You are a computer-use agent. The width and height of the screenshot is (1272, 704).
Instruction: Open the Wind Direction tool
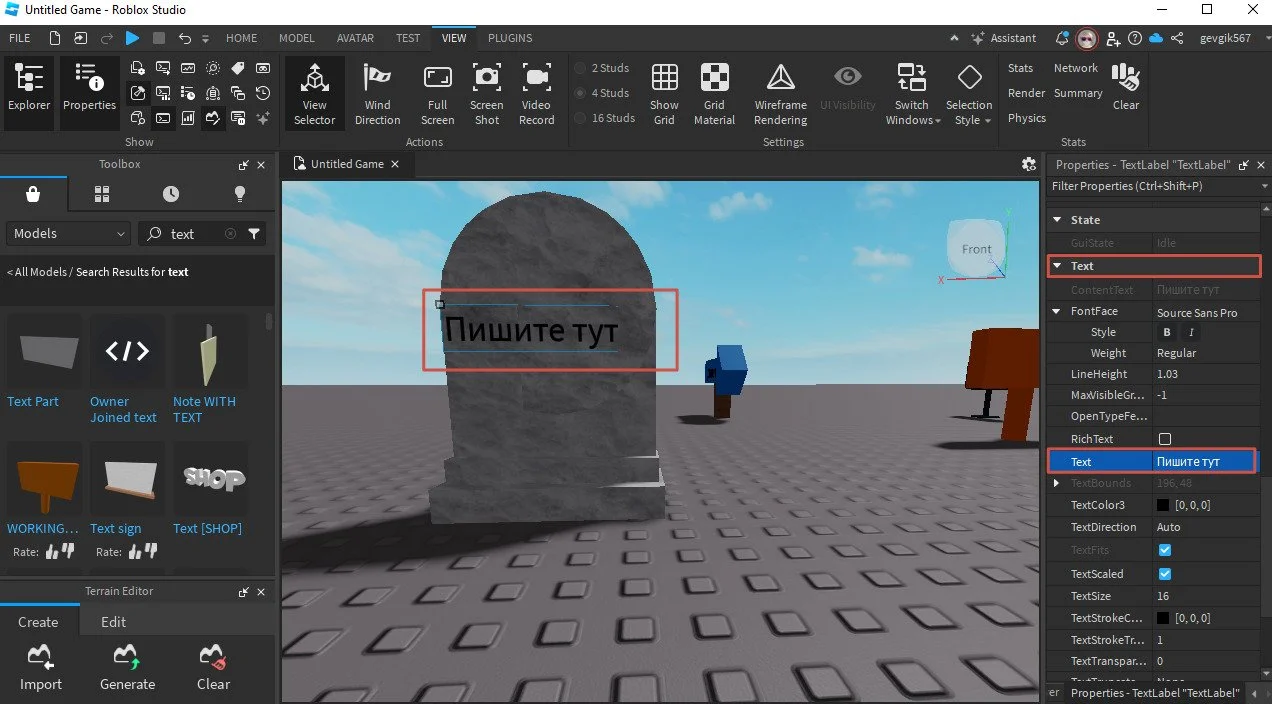pos(377,94)
